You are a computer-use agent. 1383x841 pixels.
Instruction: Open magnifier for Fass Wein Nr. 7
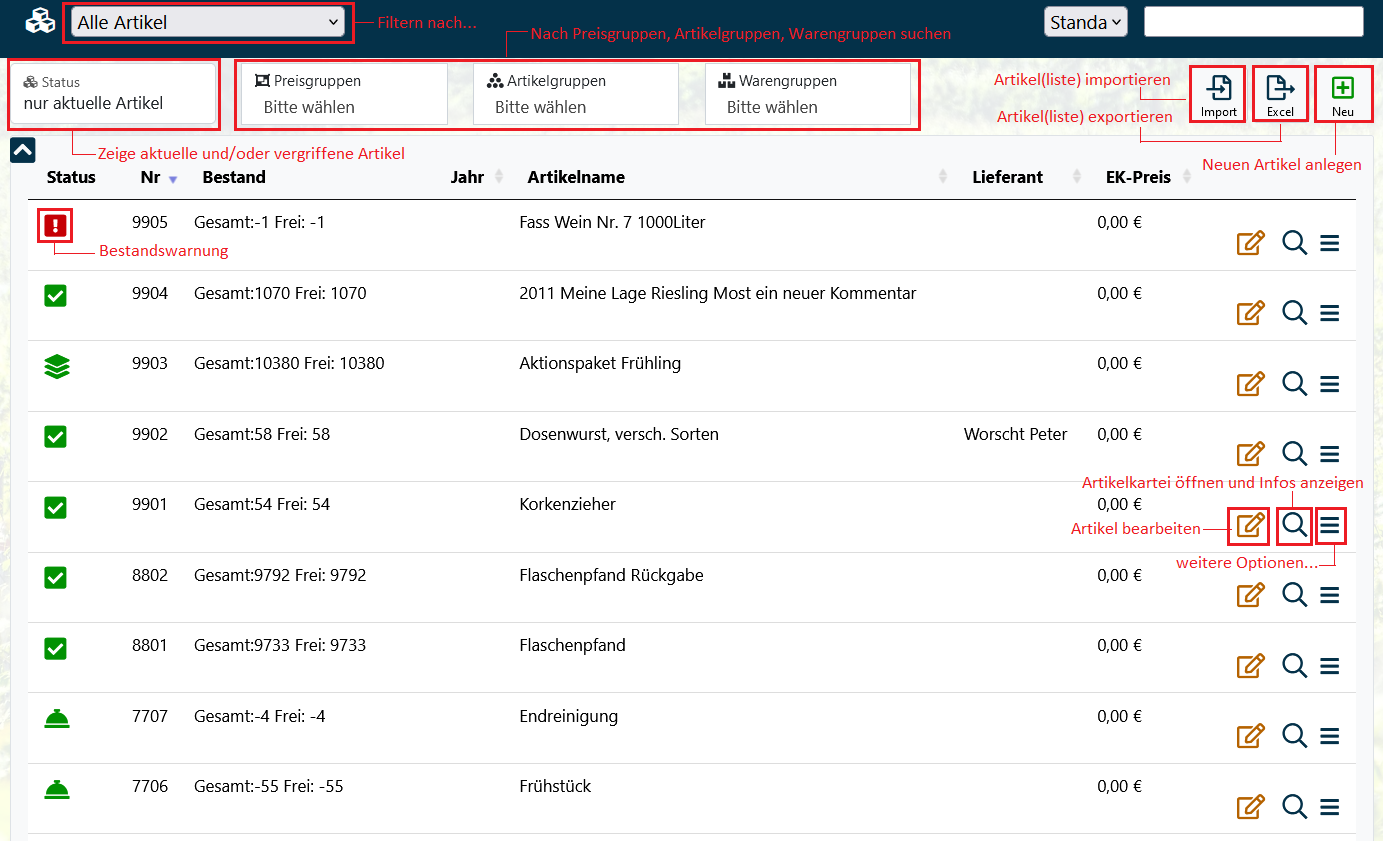tap(1294, 243)
